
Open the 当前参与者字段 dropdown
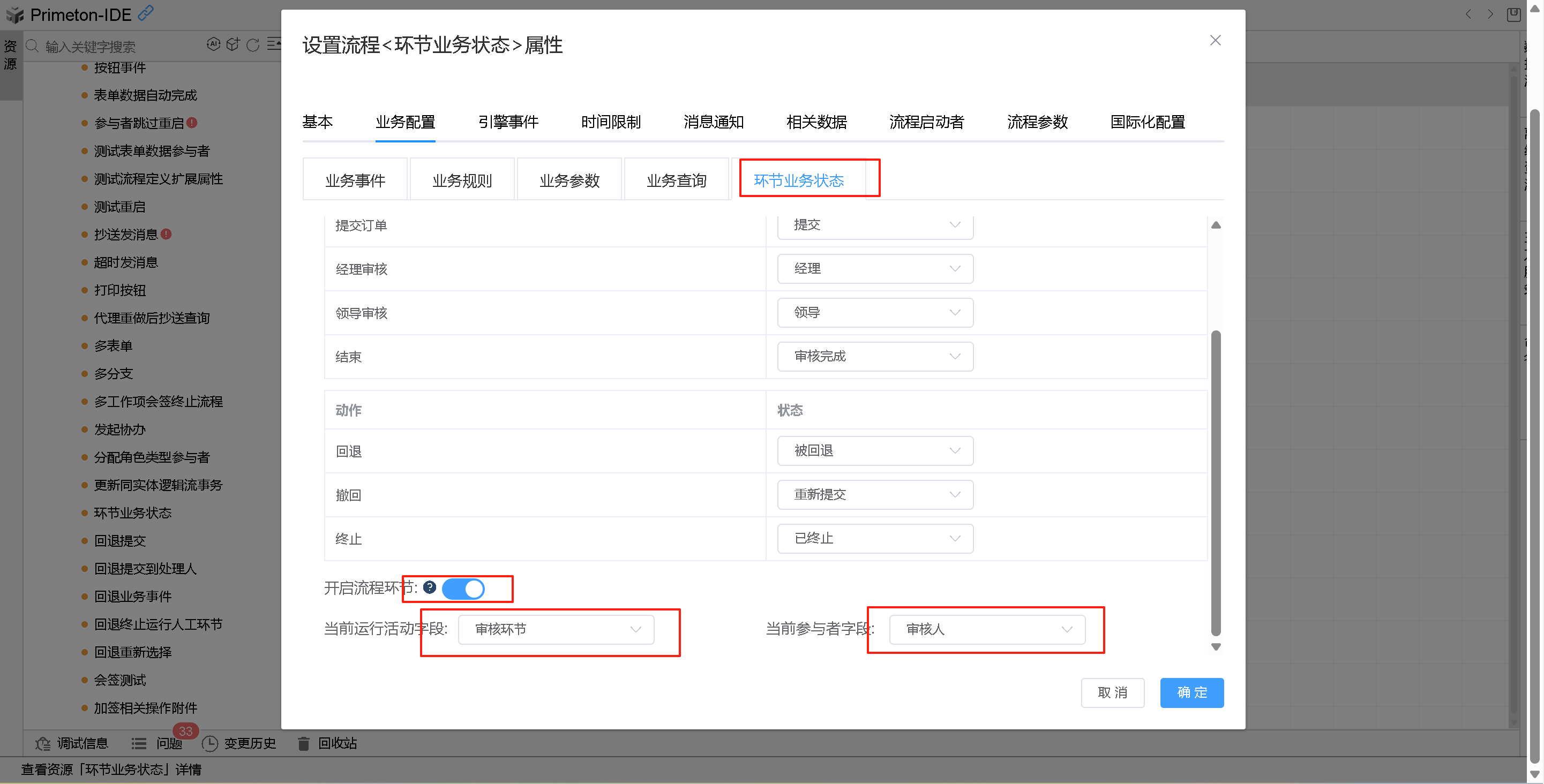(987, 629)
